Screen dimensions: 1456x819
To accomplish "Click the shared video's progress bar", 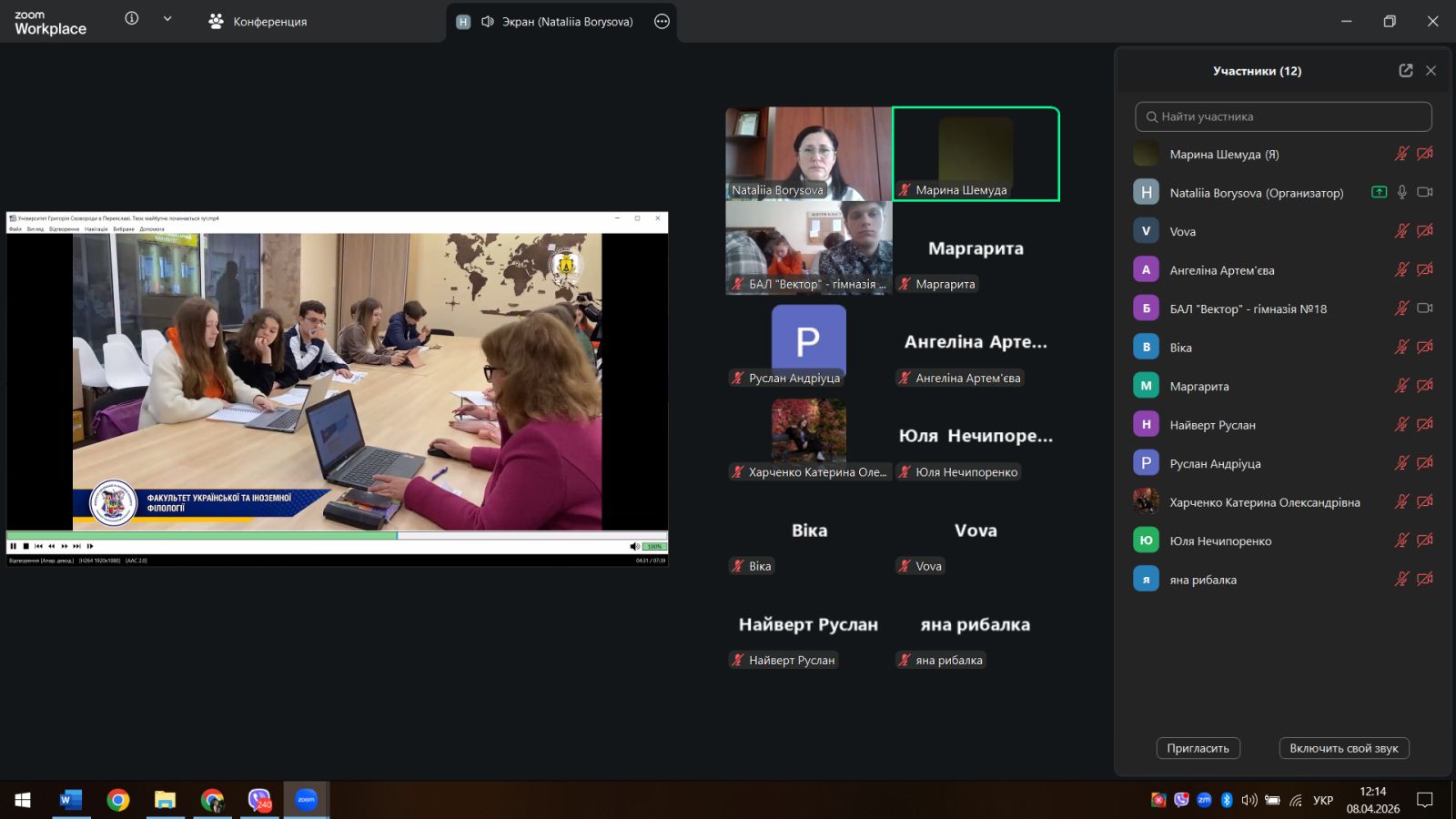I will point(337,535).
